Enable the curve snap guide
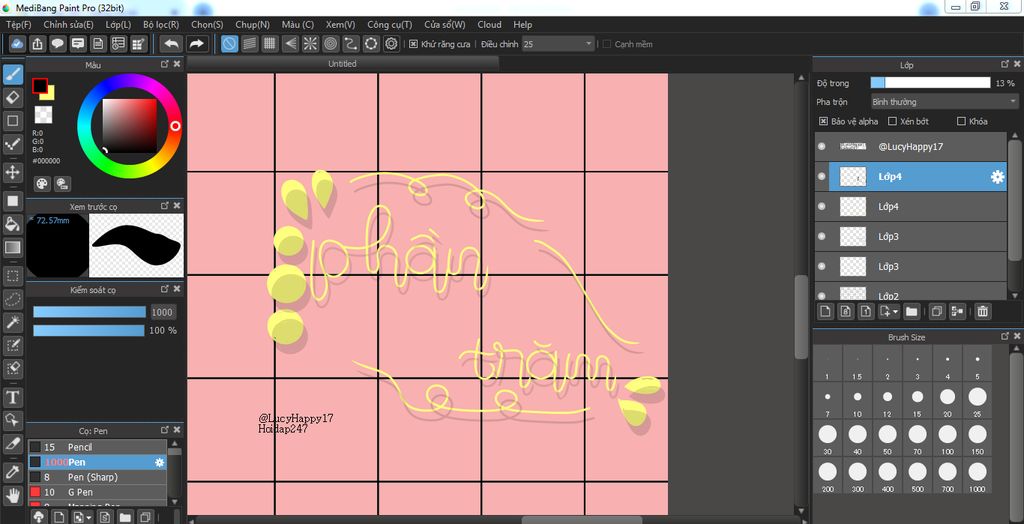The image size is (1024, 524). point(351,44)
